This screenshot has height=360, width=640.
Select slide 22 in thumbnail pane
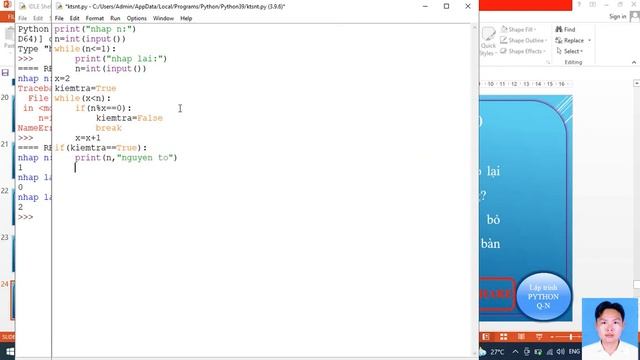[x=5, y=191]
